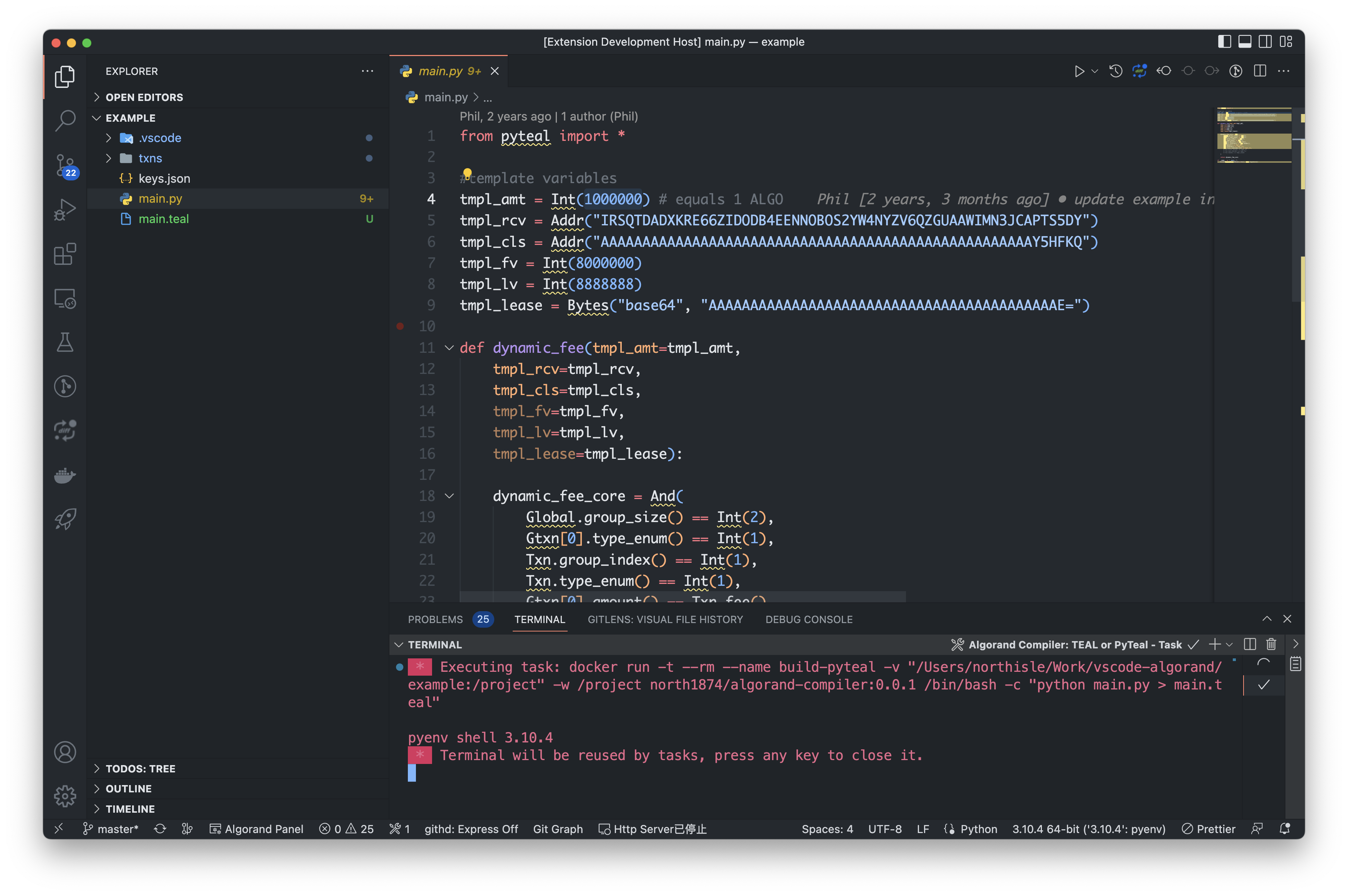Toggle primary side bar layout button

(x=1224, y=42)
